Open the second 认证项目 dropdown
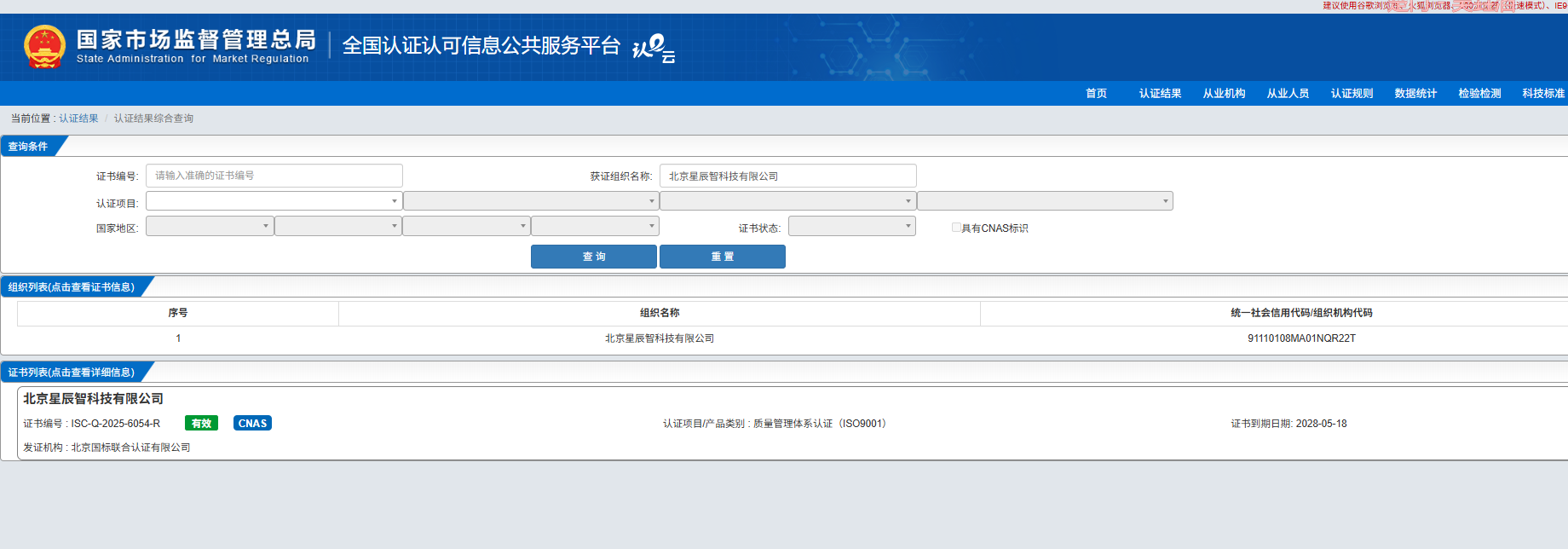Image resolution: width=1568 pixels, height=549 pixels. click(531, 201)
